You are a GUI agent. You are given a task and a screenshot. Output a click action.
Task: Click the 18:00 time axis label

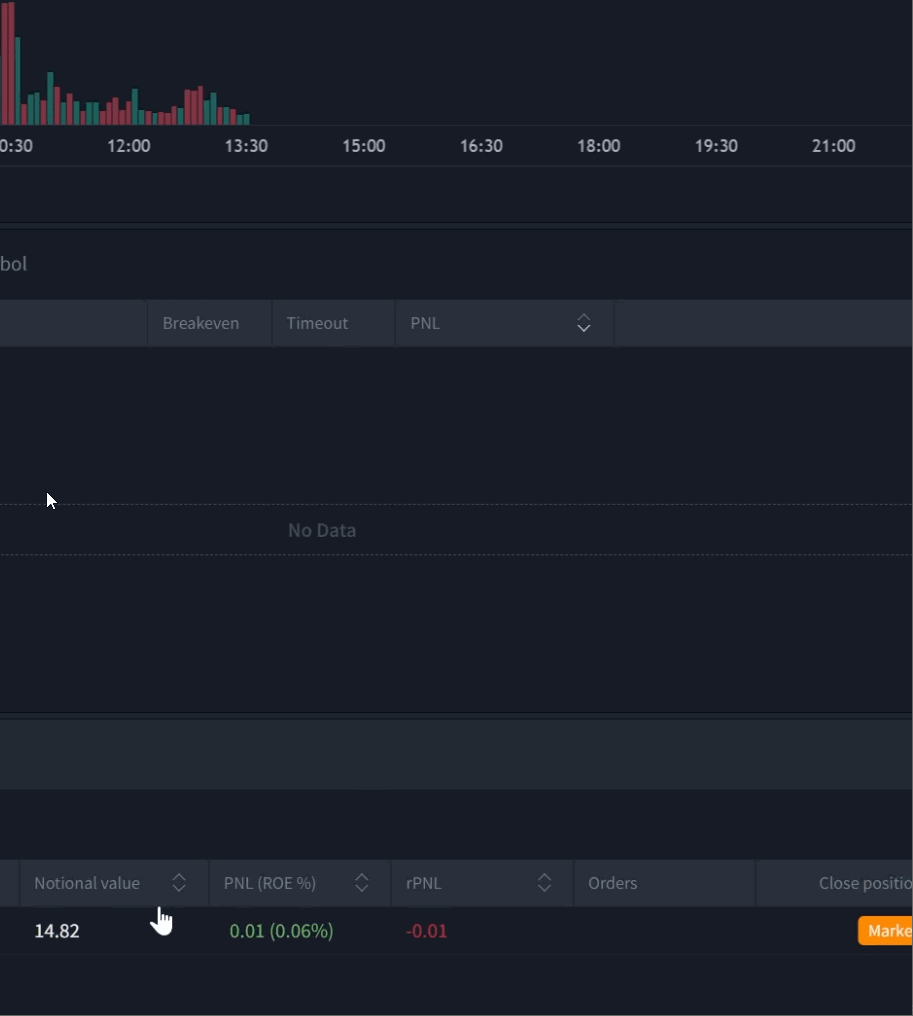599,146
